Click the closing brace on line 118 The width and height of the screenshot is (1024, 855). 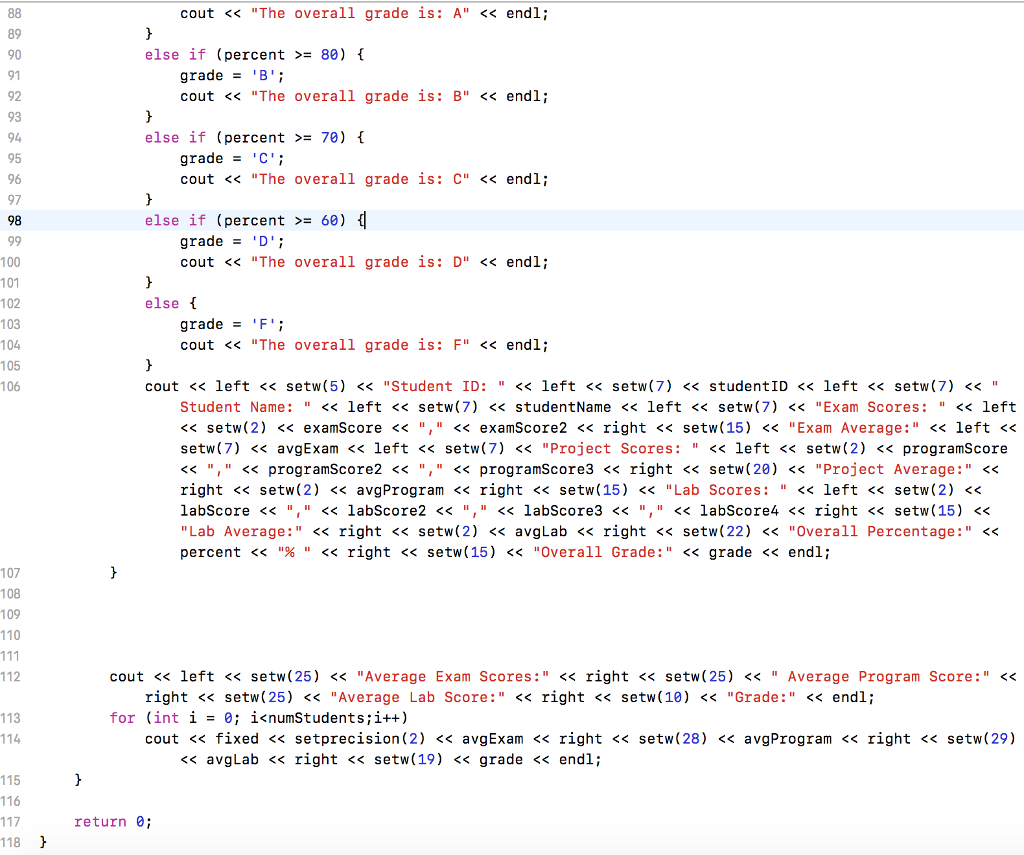pyautogui.click(x=43, y=843)
